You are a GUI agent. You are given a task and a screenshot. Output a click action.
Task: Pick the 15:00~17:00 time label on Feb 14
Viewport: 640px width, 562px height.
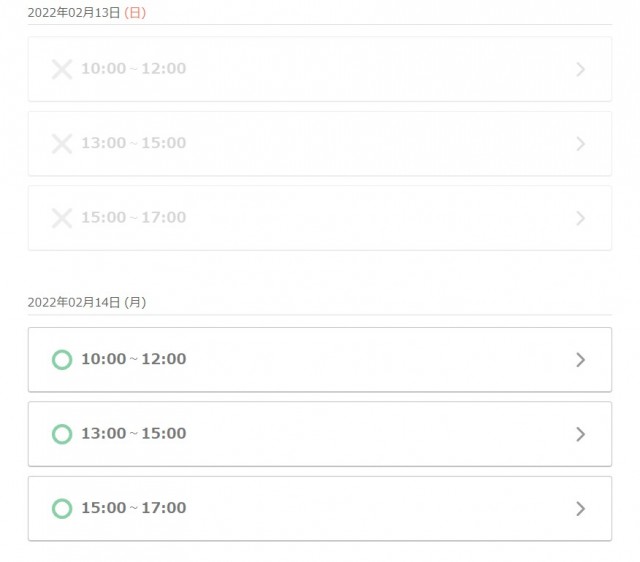pyautogui.click(x=133, y=508)
